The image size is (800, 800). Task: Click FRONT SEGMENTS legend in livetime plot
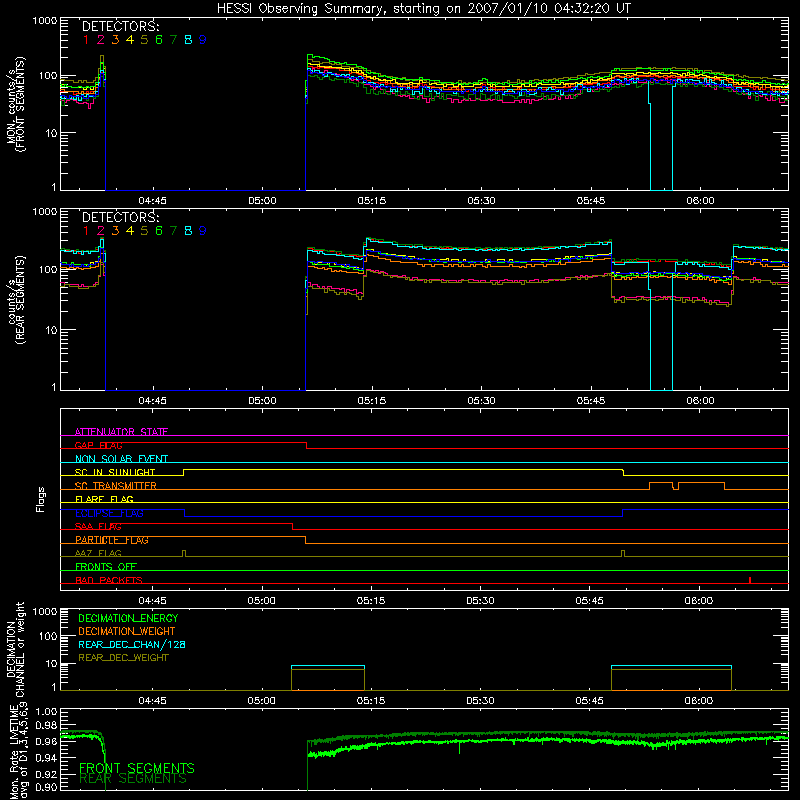click(x=137, y=768)
